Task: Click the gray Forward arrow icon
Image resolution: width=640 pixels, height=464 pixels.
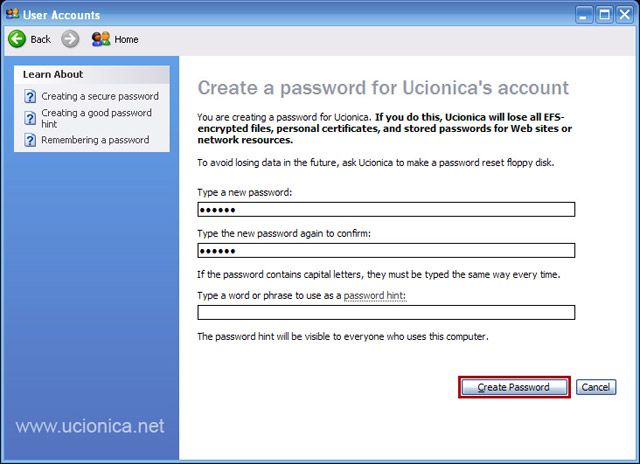Action: pos(70,39)
